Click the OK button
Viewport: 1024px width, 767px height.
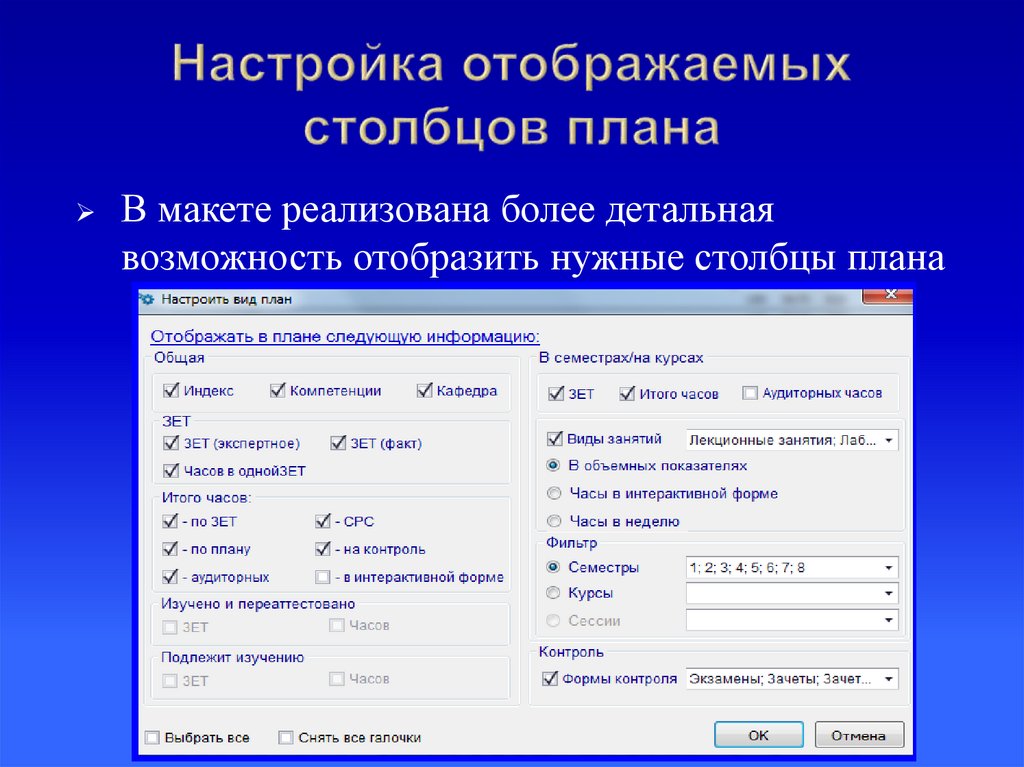[x=758, y=734]
